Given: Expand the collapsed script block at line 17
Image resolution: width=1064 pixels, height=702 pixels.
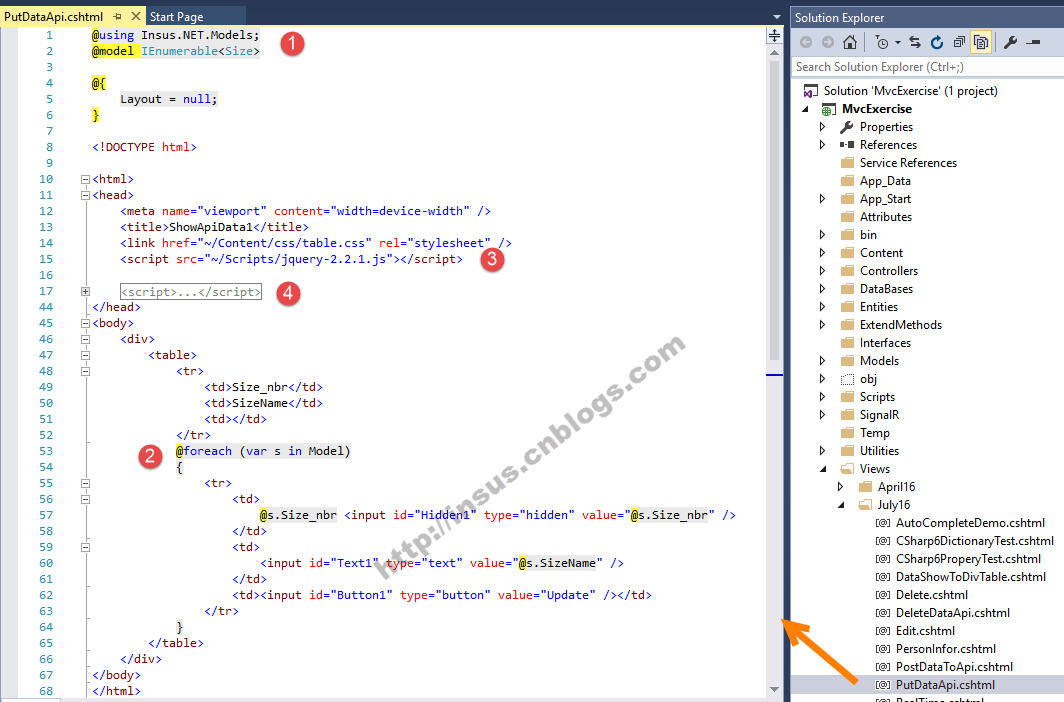Looking at the screenshot, I should click(86, 292).
